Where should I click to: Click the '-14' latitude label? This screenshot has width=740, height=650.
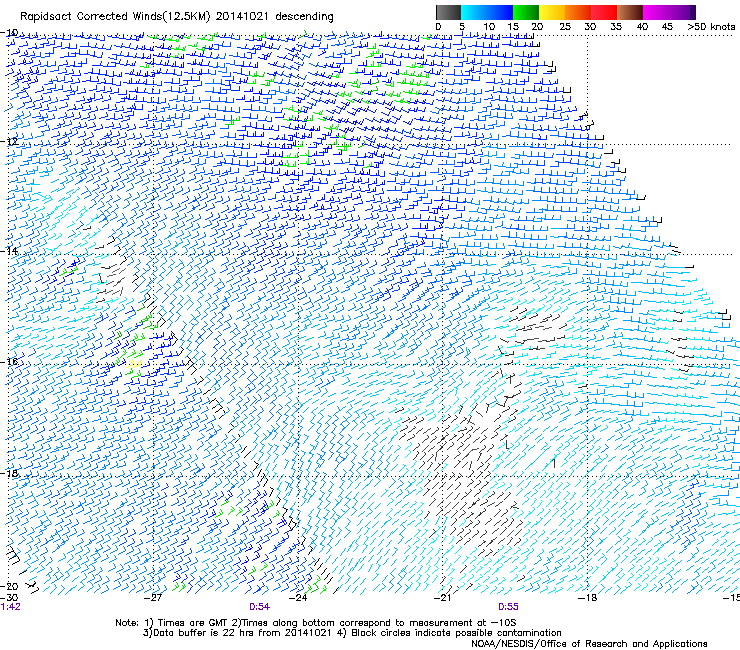pyautogui.click(x=9, y=251)
